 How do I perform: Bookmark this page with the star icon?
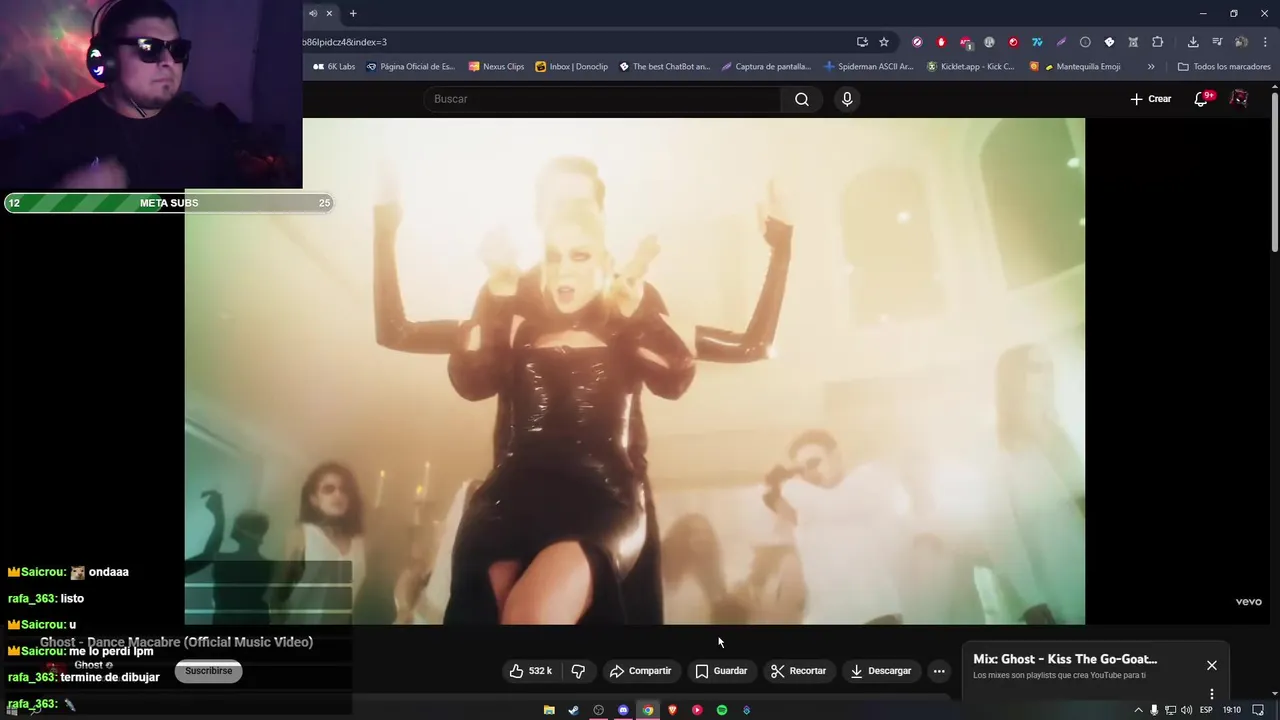[884, 42]
